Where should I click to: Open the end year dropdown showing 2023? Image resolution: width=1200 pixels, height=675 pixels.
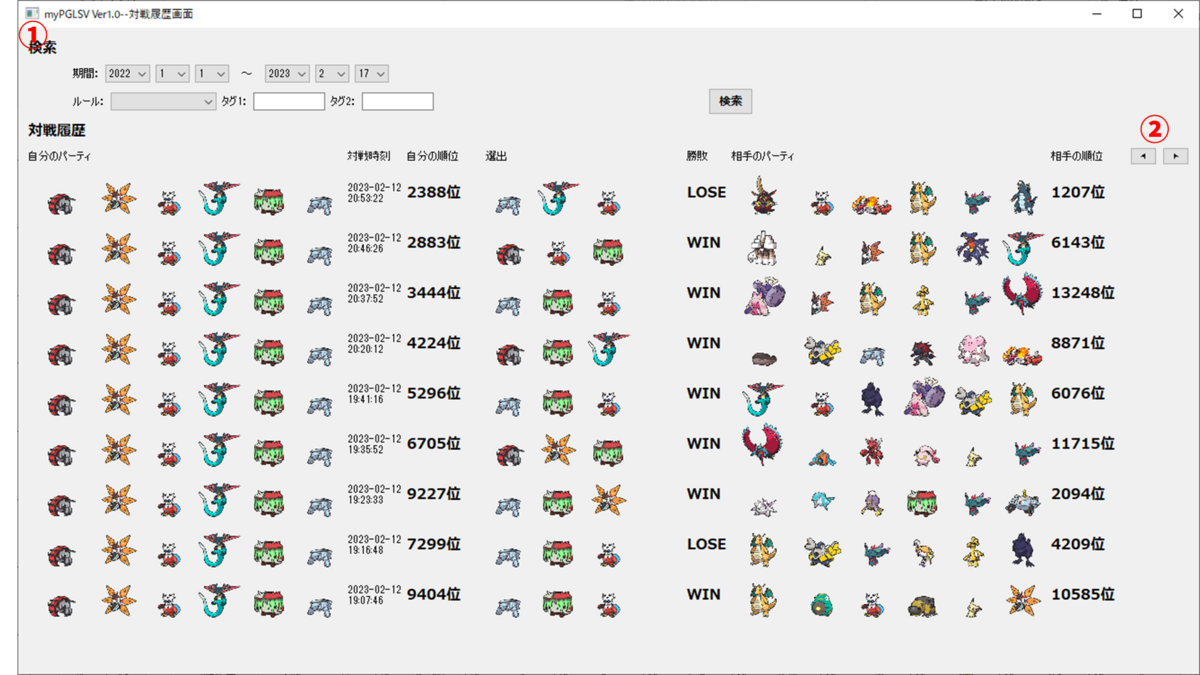(x=287, y=74)
